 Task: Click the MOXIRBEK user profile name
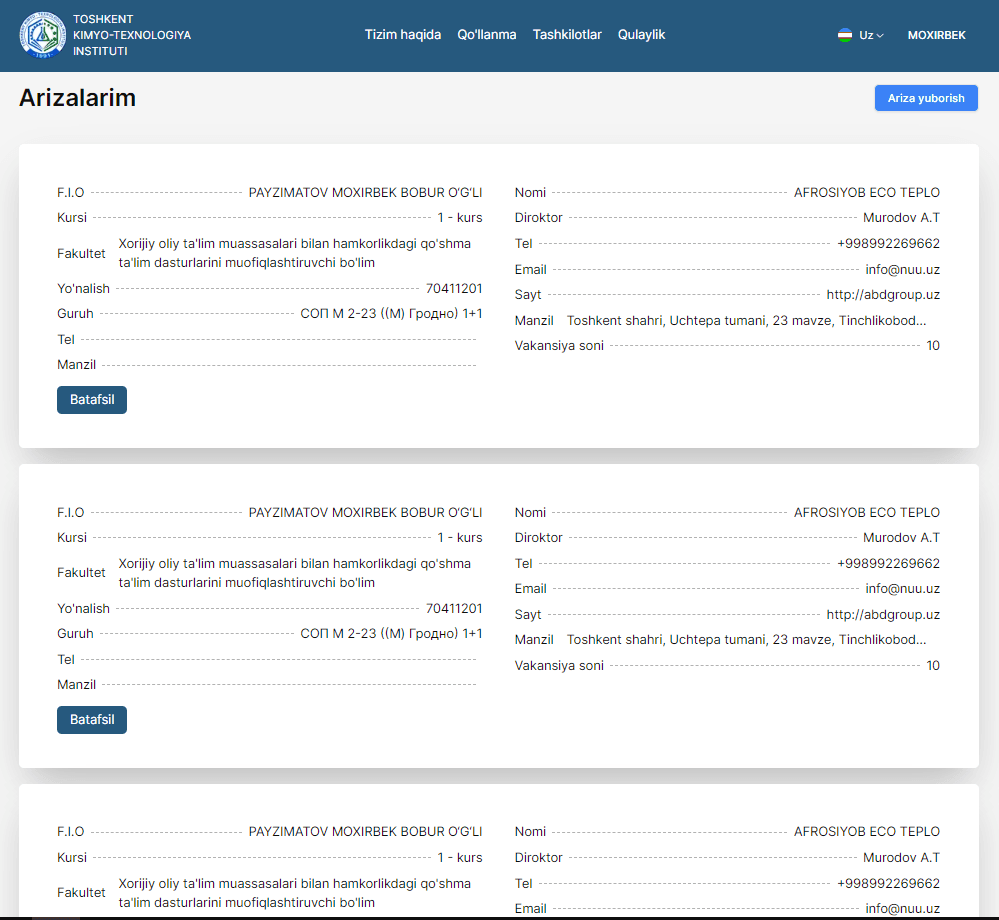point(936,35)
